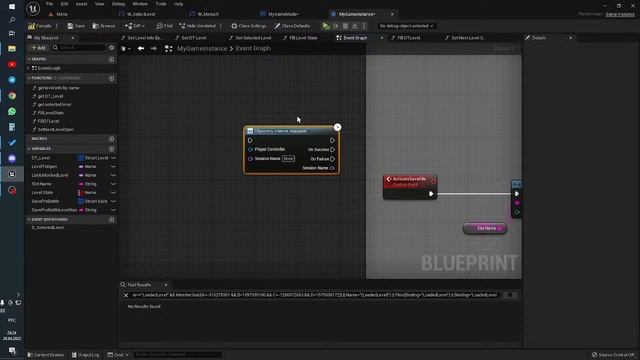Click the graph overview icon beside breadcrumb
The image size is (640, 360).
click(x=169, y=48)
